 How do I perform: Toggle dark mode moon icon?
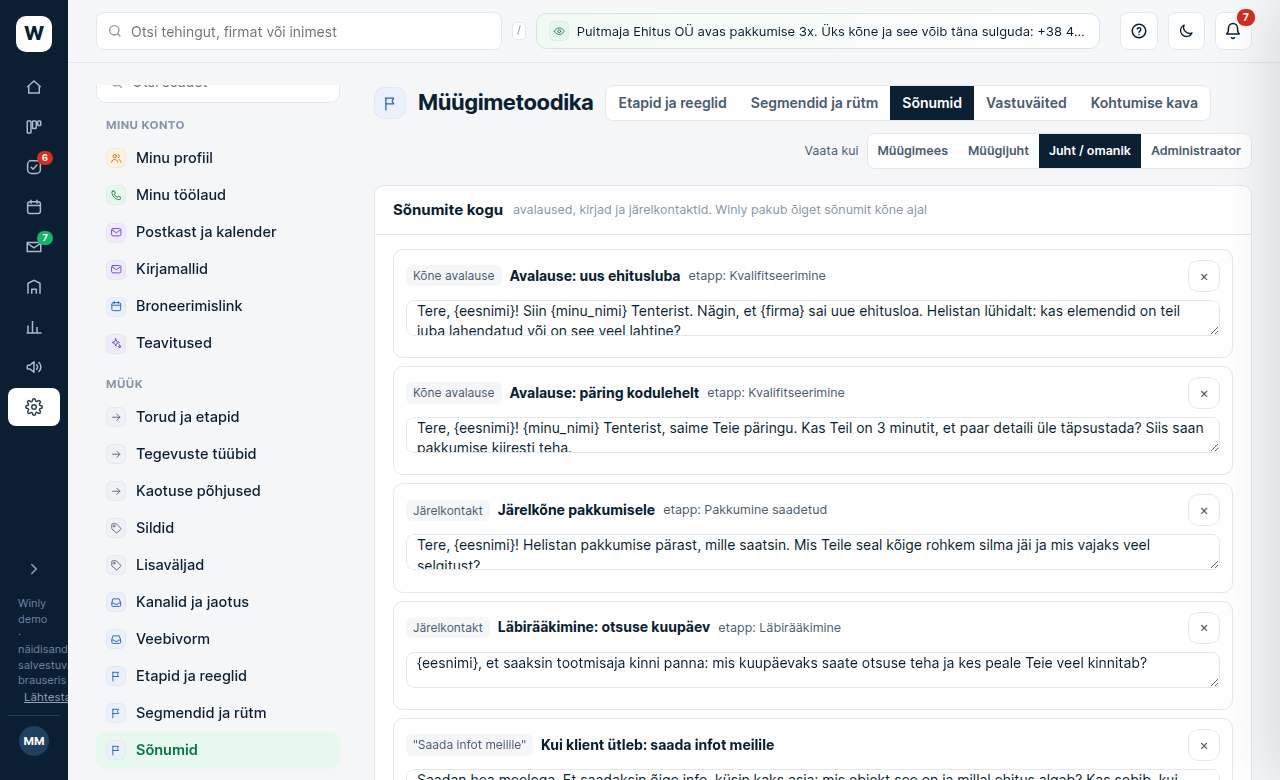1186,31
